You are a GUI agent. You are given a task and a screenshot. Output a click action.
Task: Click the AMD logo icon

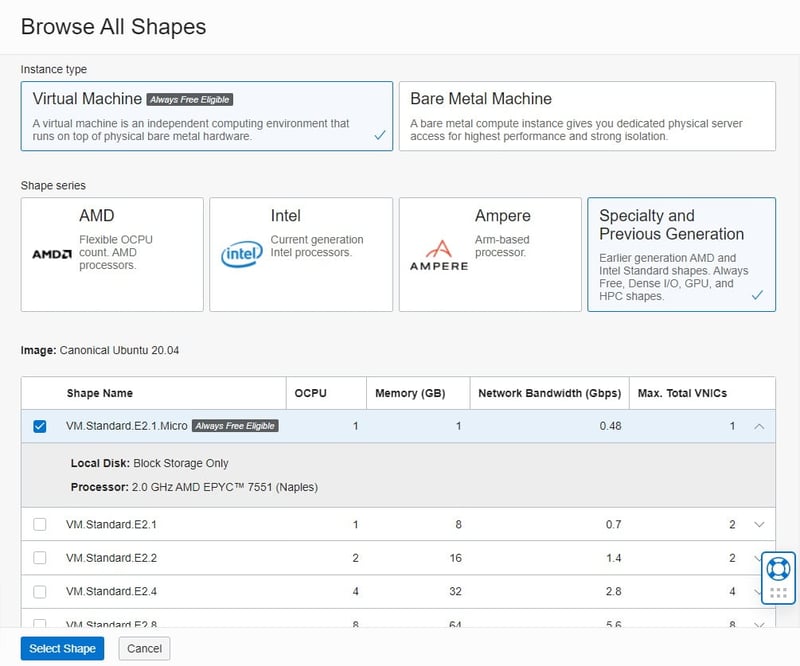point(52,254)
